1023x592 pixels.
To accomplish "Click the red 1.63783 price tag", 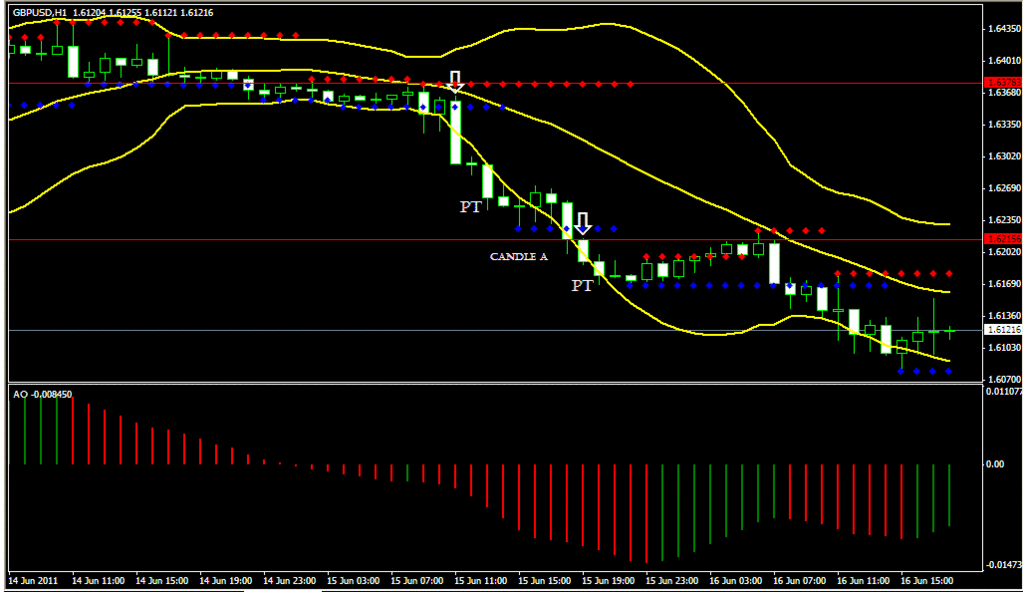I will [x=1003, y=83].
